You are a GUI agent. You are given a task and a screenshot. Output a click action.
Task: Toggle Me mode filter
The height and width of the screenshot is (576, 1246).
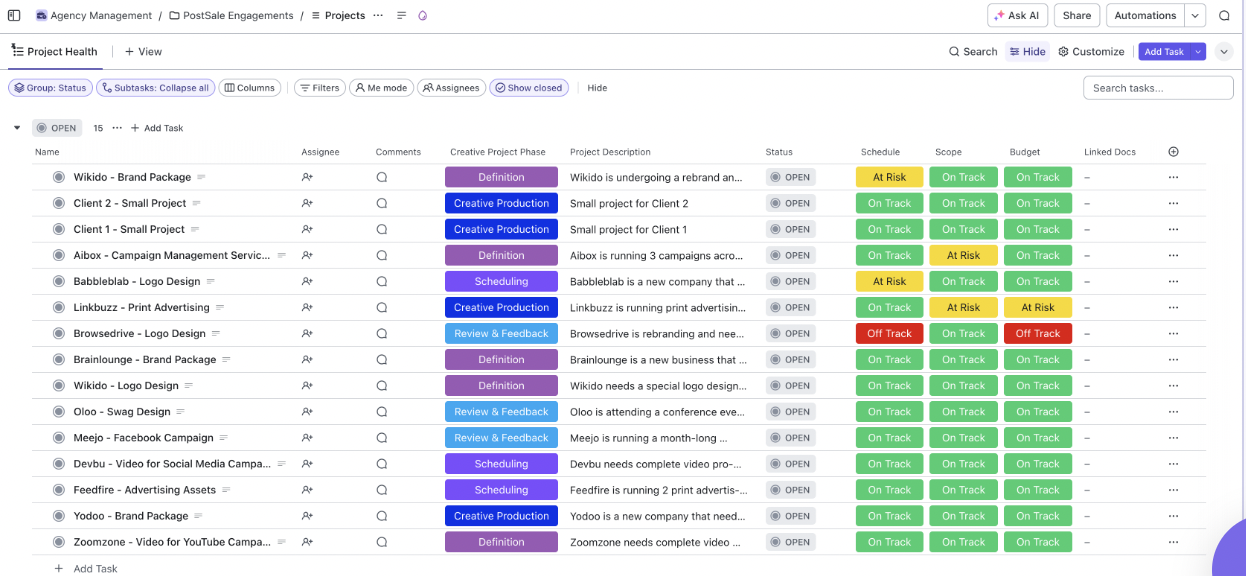pos(380,88)
